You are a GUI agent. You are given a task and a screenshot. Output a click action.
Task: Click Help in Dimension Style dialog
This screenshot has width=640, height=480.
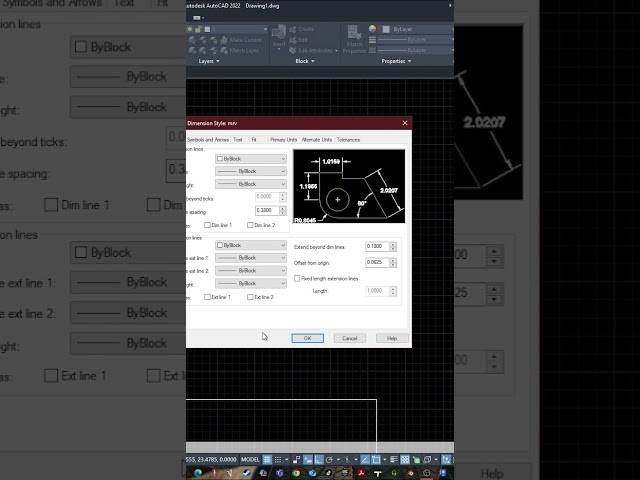coord(392,338)
